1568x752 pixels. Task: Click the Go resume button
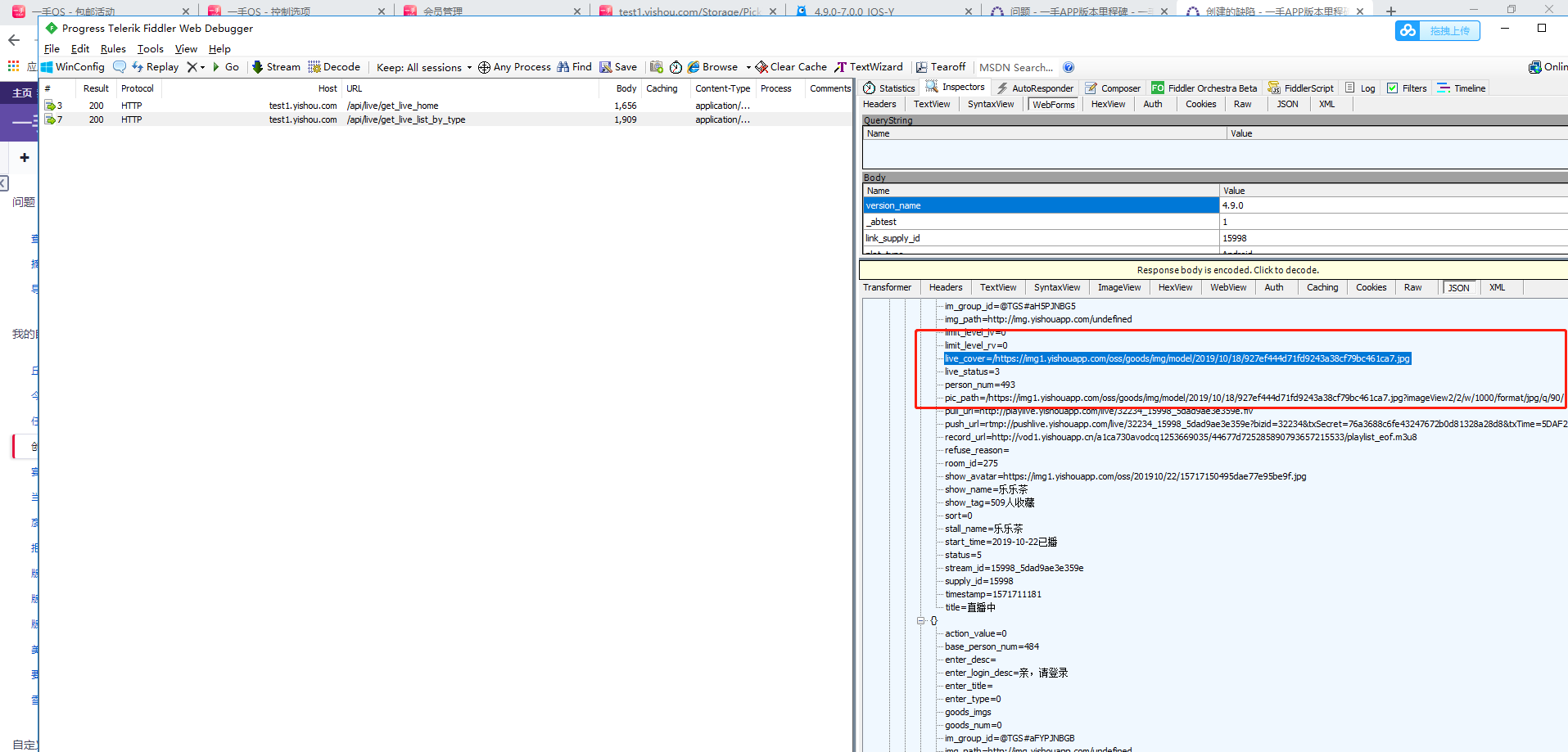225,67
